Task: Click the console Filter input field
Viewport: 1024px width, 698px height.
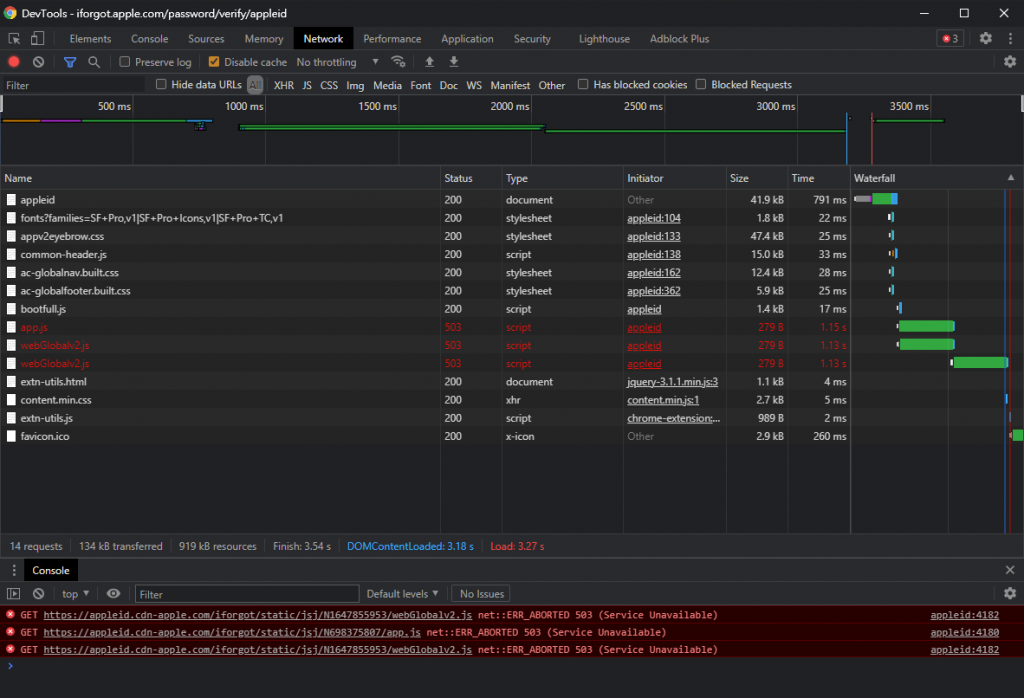Action: pos(247,594)
